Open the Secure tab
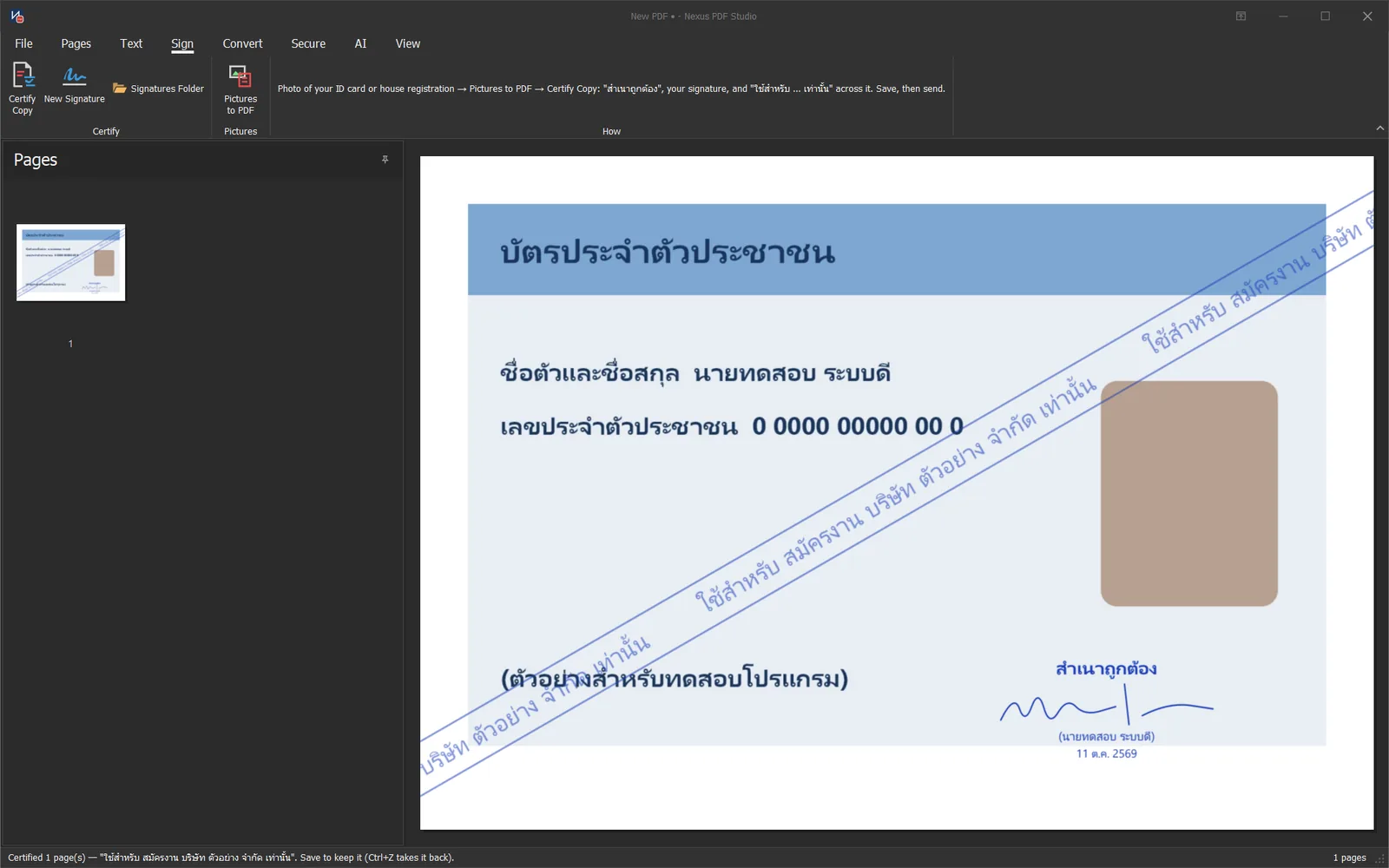 pyautogui.click(x=308, y=43)
